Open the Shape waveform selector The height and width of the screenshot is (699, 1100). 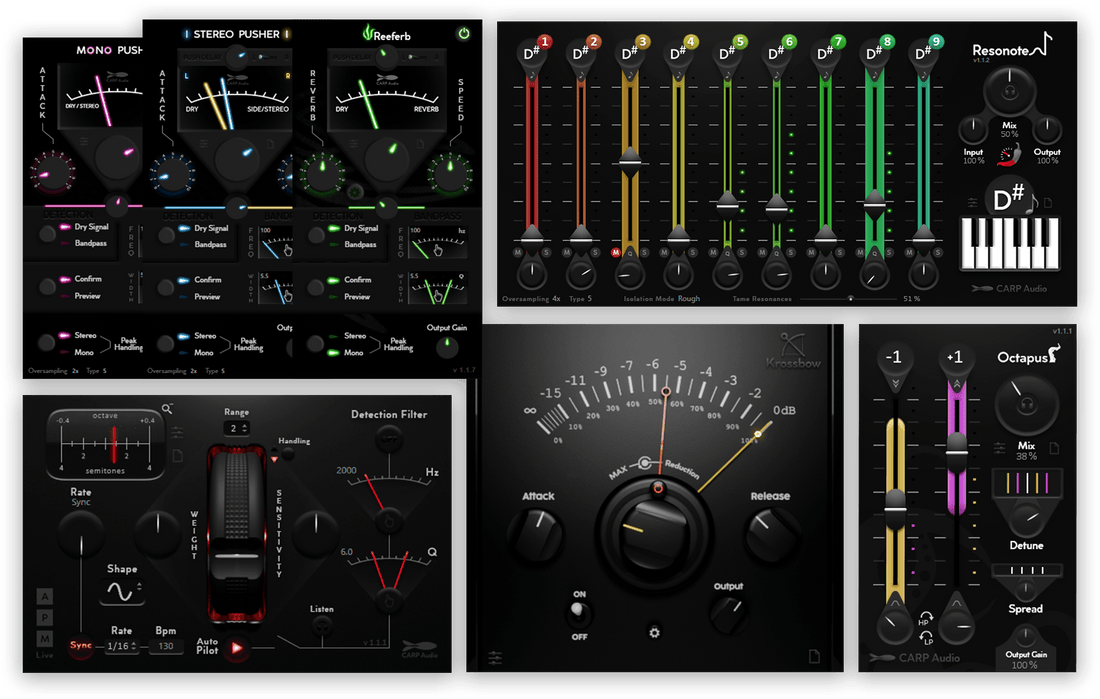click(121, 592)
